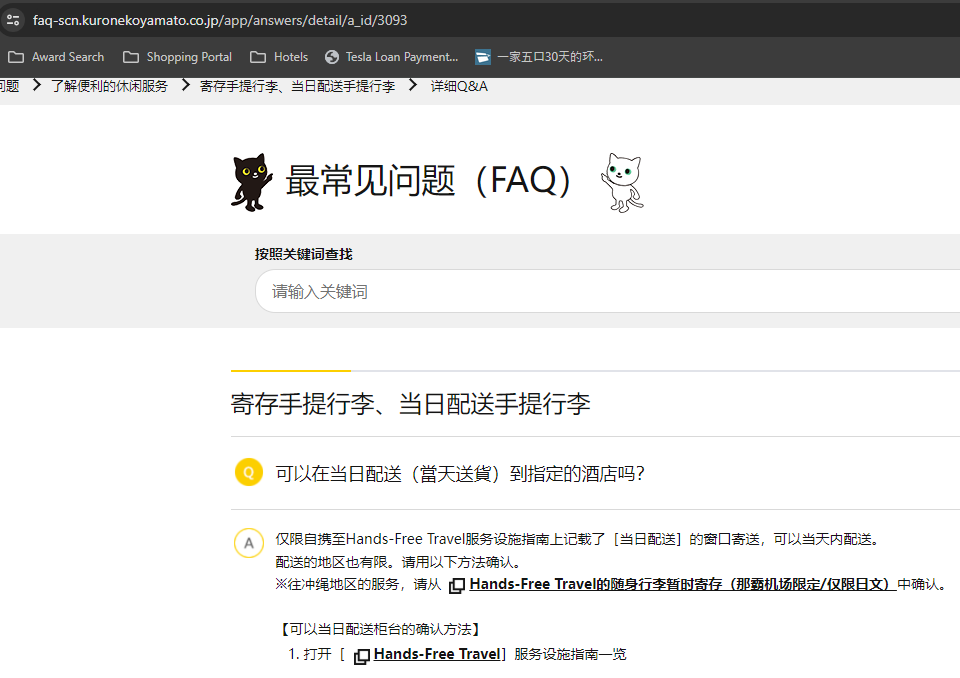Click the site information icon in address bar

pyautogui.click(x=12, y=20)
